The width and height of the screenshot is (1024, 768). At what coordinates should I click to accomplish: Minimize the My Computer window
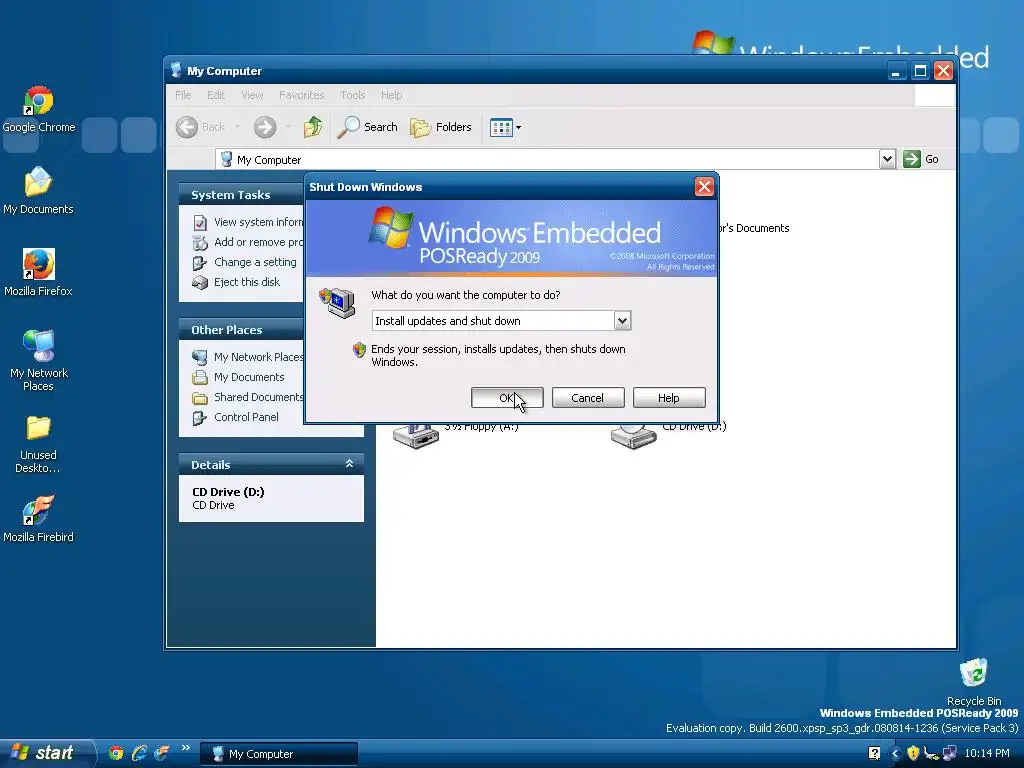(897, 71)
